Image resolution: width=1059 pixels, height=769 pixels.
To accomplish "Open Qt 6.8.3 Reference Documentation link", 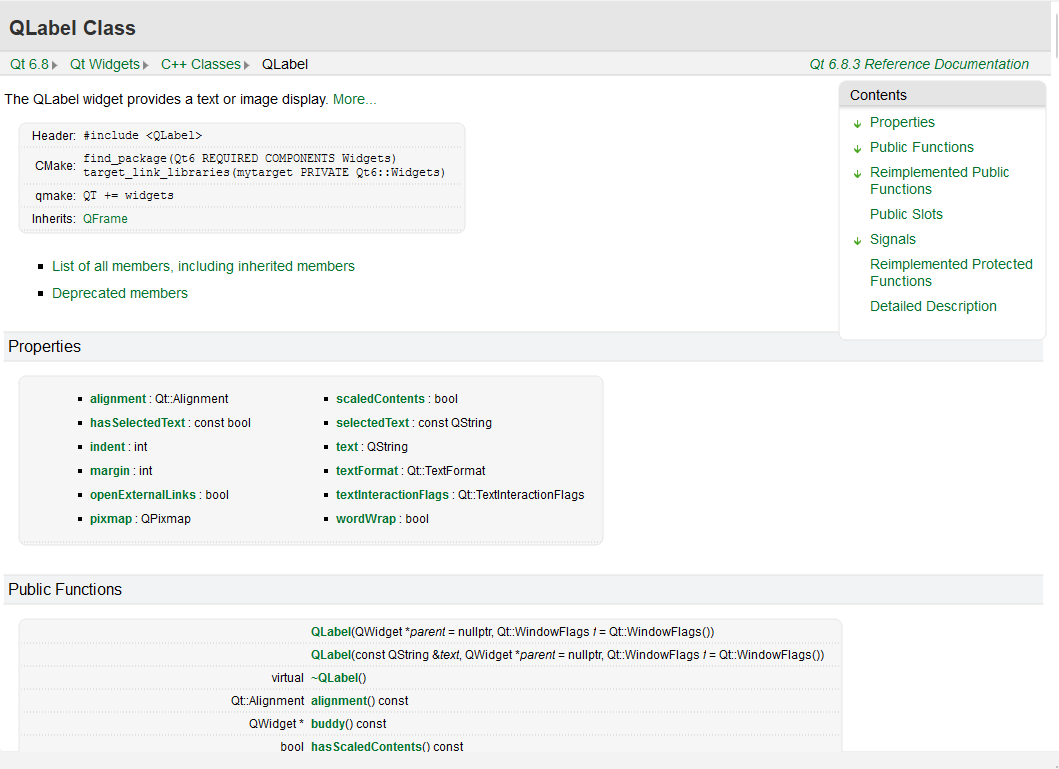I will coord(919,64).
